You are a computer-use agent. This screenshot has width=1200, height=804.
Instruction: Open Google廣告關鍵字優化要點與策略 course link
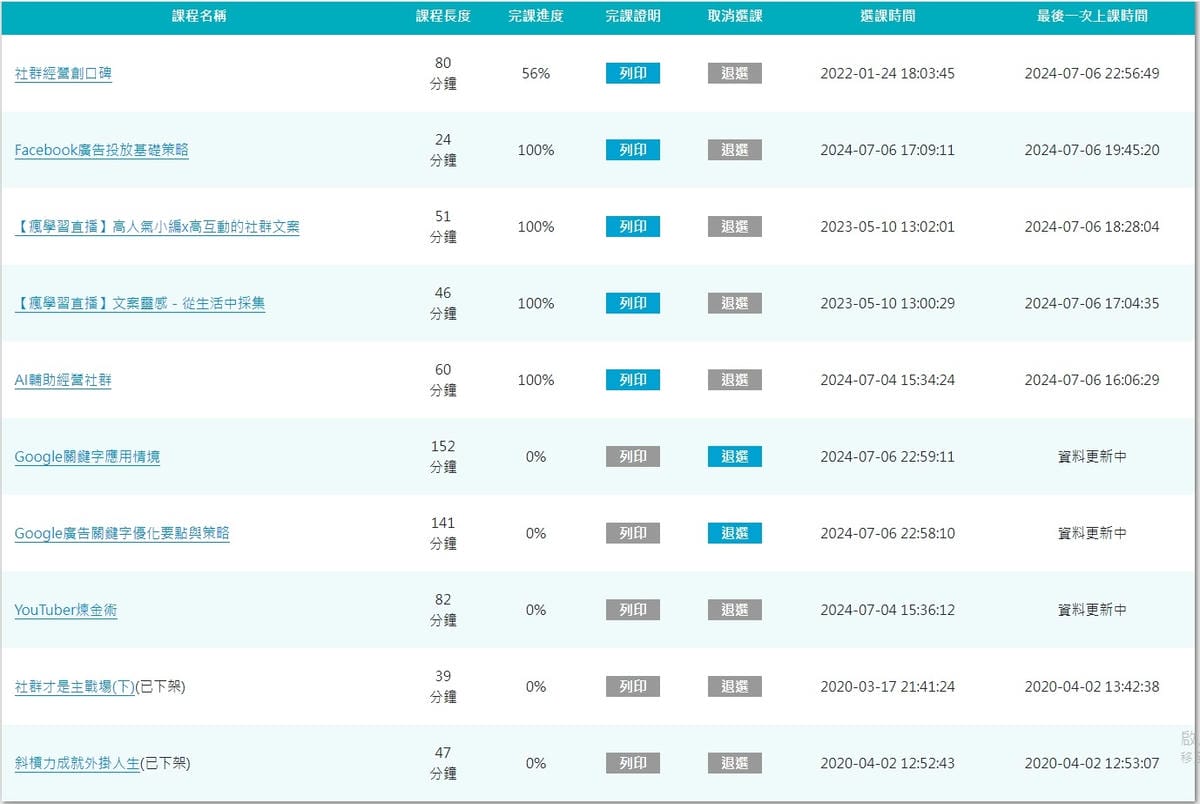122,533
